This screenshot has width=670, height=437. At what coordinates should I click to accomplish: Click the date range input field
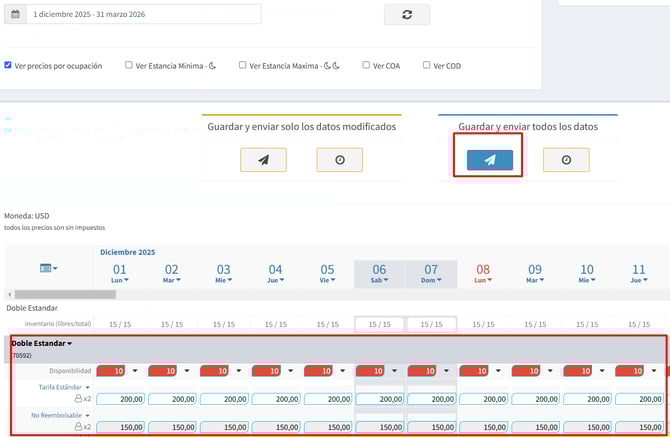click(x=145, y=15)
